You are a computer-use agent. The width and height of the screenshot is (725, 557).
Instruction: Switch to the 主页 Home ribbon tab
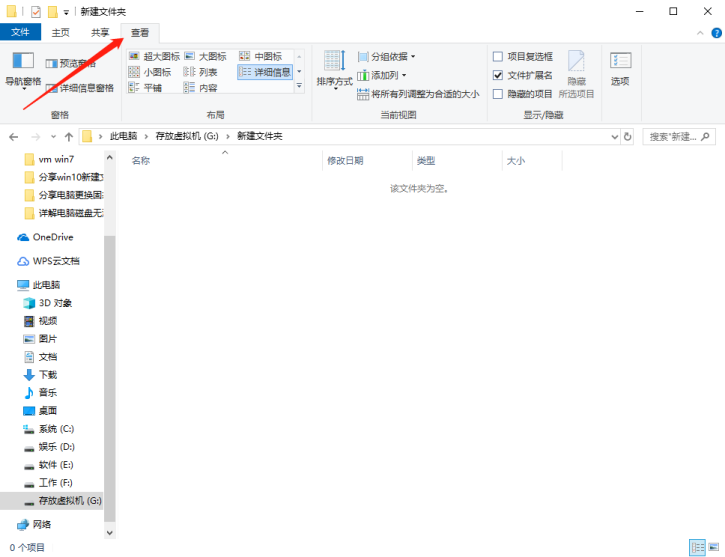(x=61, y=32)
